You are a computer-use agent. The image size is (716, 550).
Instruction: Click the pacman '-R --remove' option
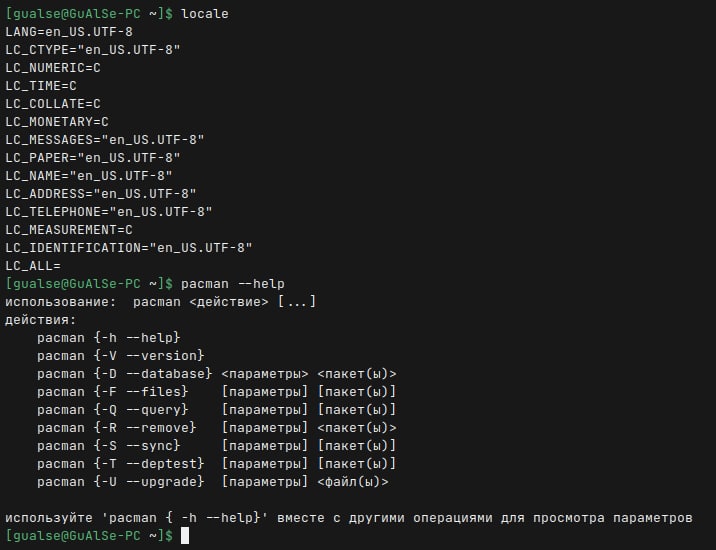[145, 427]
